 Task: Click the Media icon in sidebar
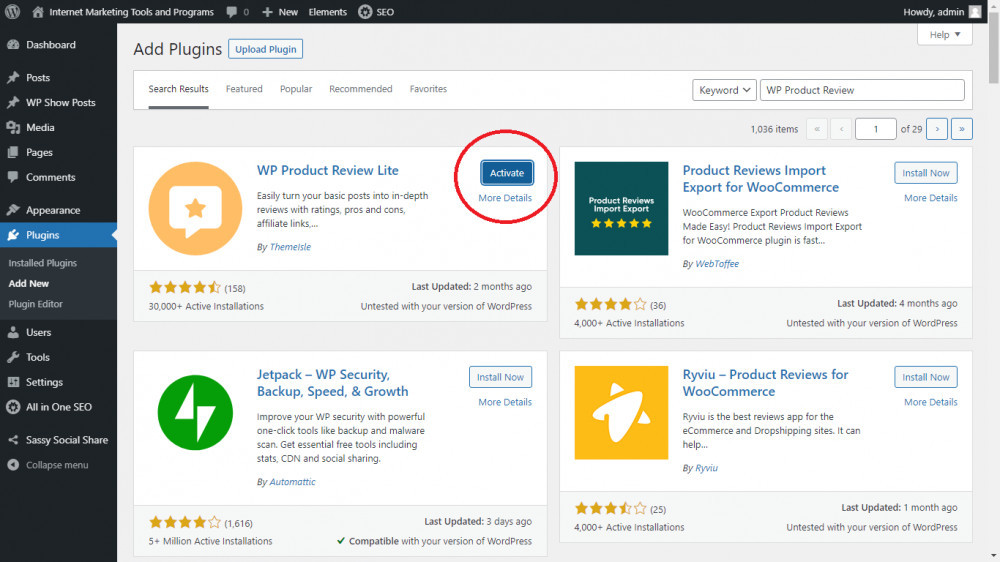click(13, 127)
